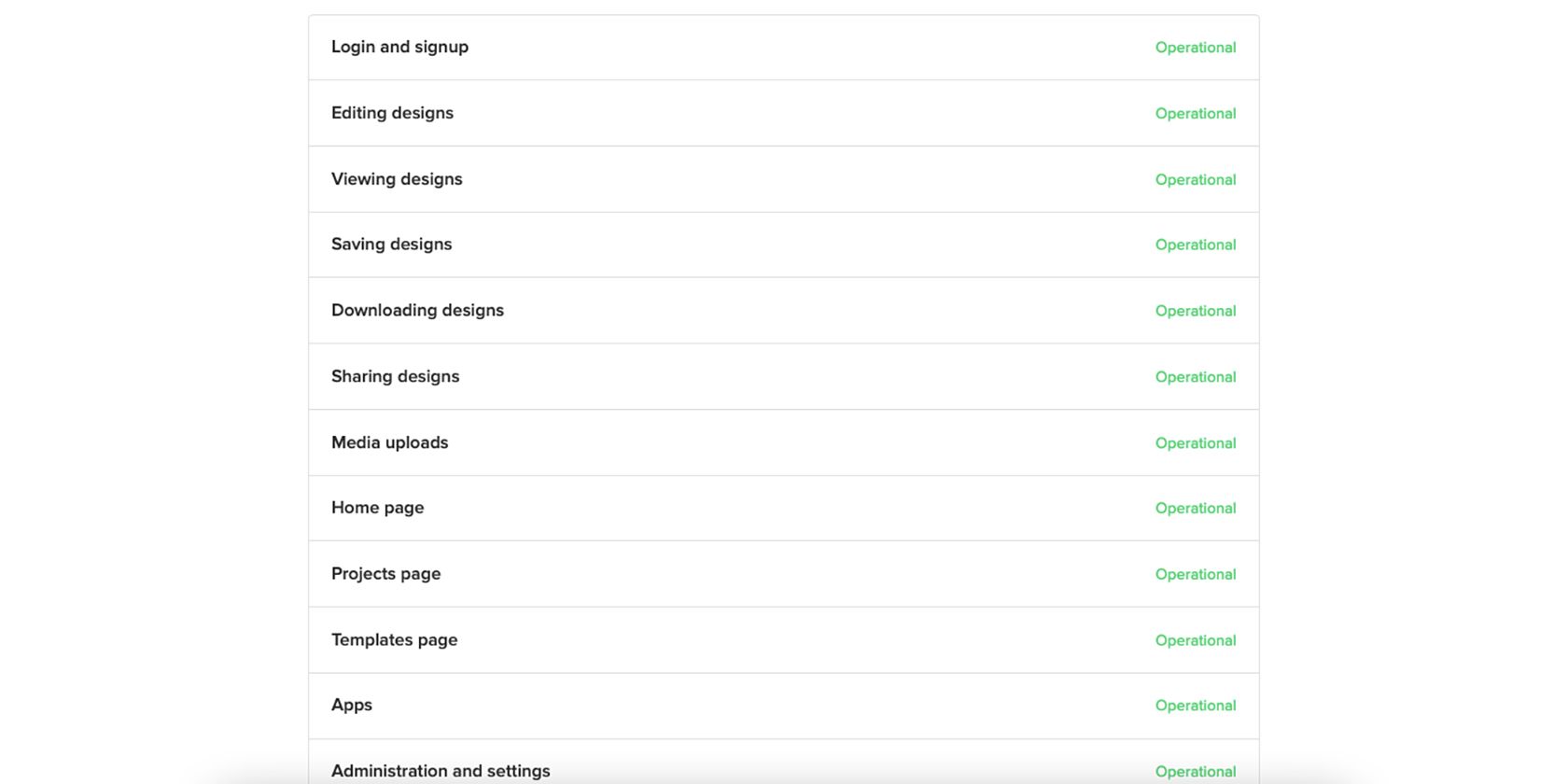
Task: Select the Apps component label
Action: pos(351,706)
